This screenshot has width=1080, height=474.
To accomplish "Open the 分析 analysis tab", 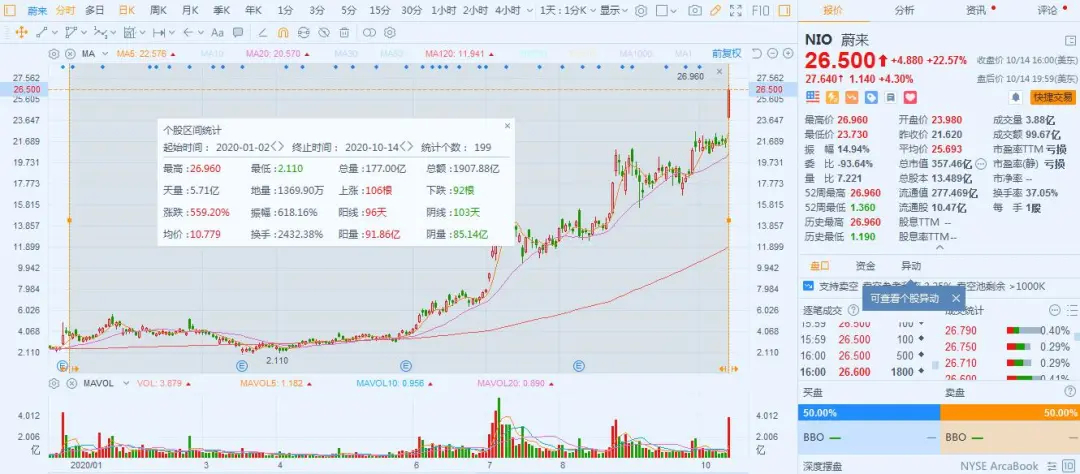I will point(904,10).
